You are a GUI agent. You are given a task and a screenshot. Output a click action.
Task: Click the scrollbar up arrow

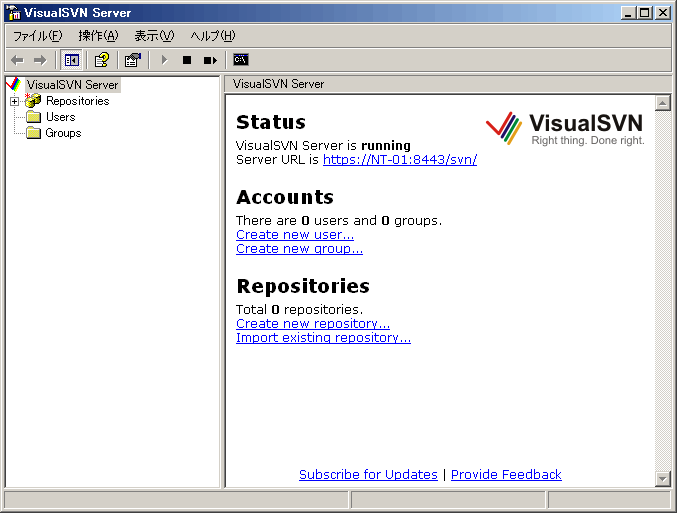[x=662, y=103]
